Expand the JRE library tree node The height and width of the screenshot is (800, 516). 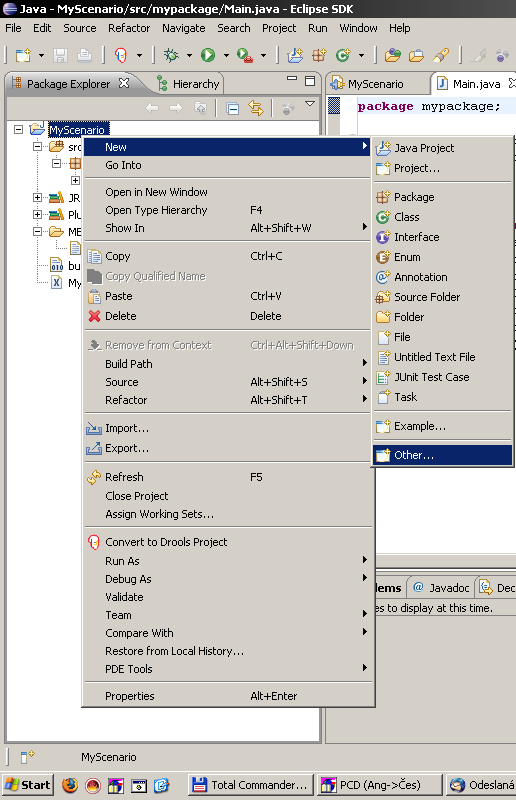click(x=37, y=197)
